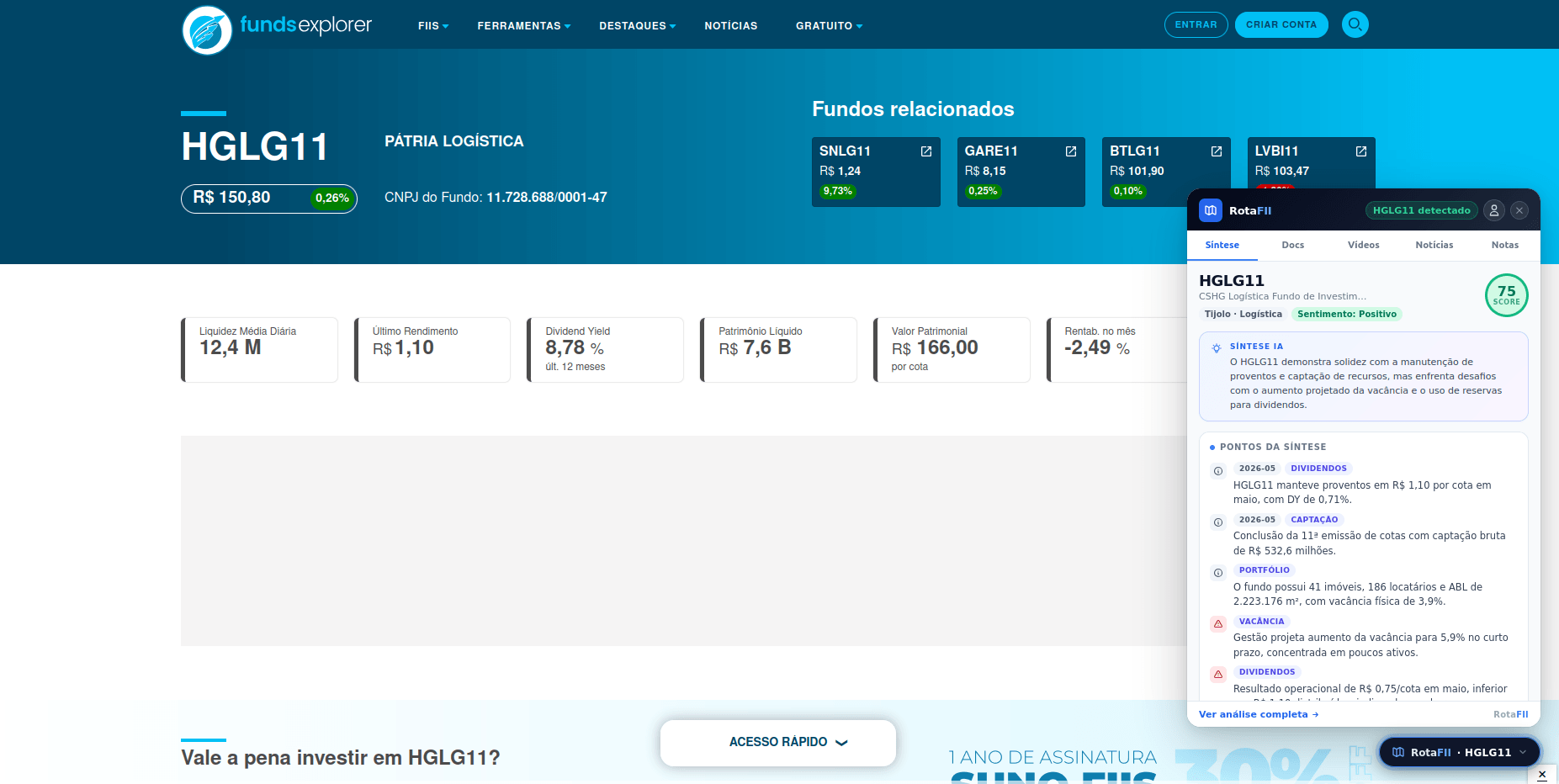Click info icon beside 2026-05 Dividendos point
1559x784 pixels.
tap(1217, 471)
